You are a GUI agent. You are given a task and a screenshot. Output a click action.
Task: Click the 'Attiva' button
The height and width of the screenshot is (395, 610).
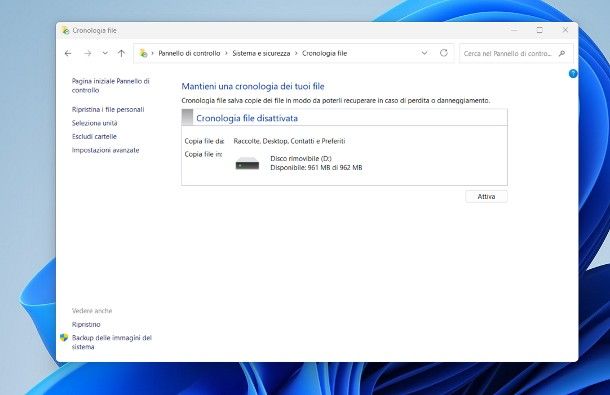486,197
